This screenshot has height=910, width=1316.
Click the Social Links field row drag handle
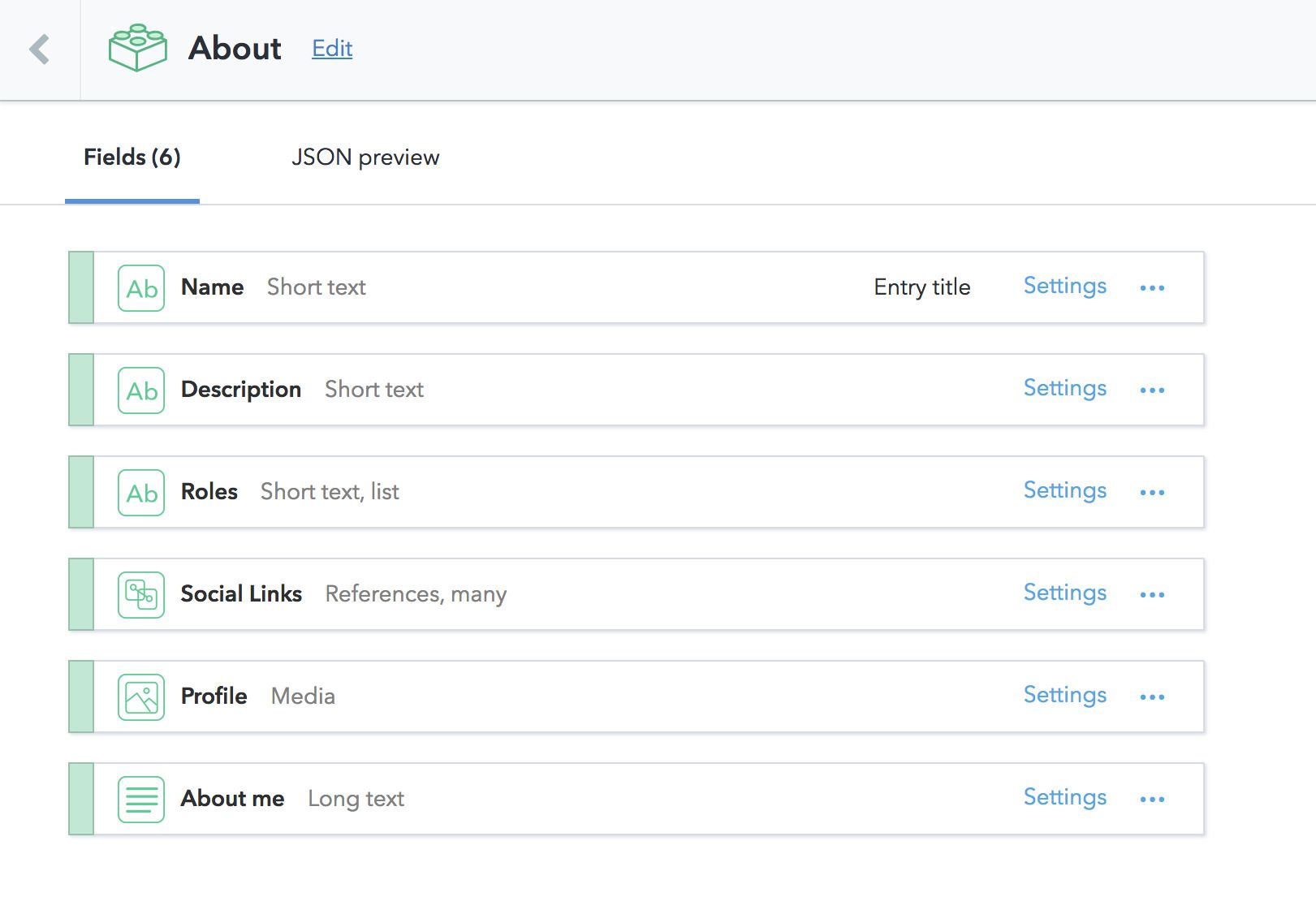tap(81, 595)
